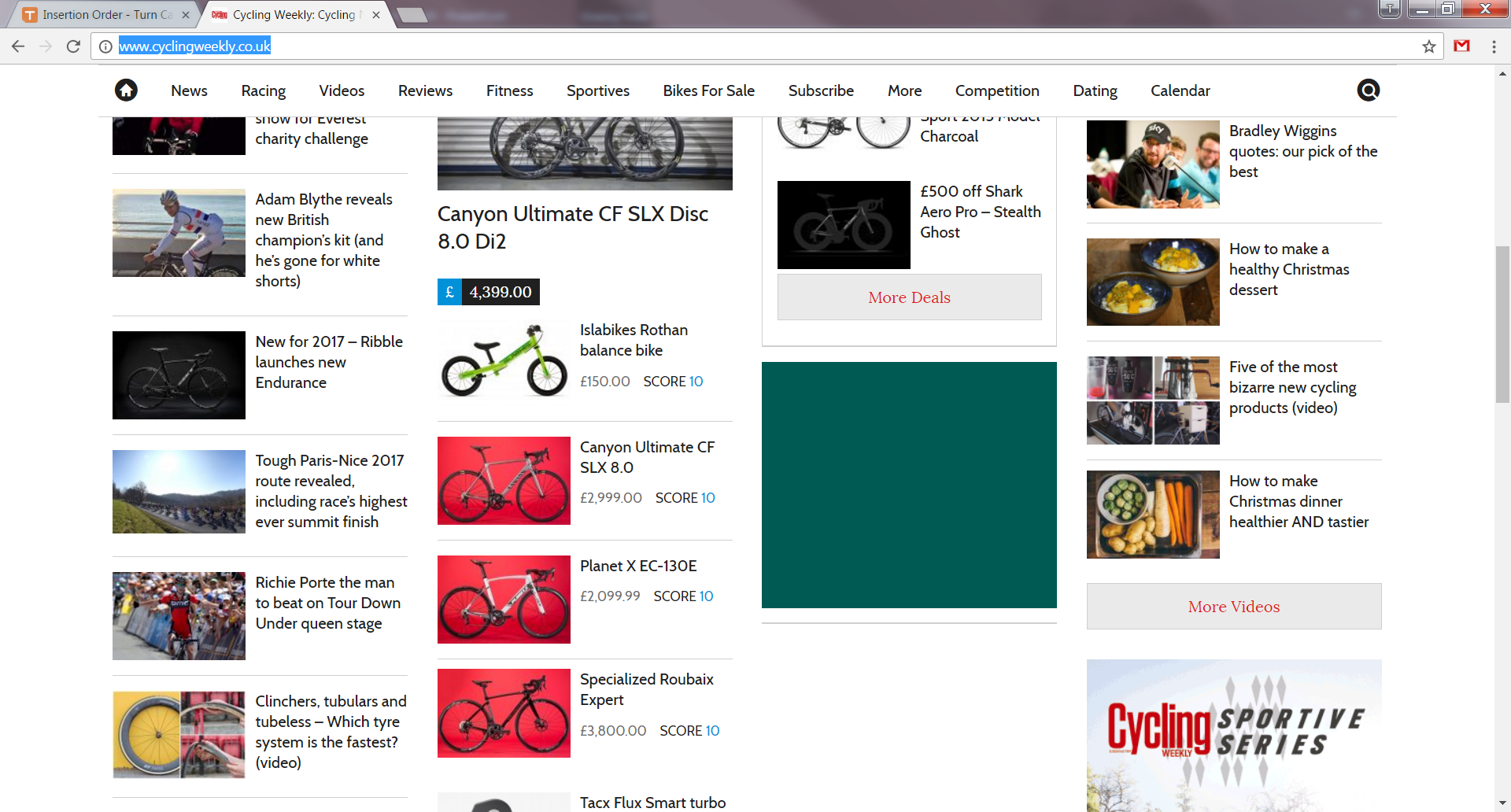Open the News menu item
1511x812 pixels.
click(x=189, y=90)
